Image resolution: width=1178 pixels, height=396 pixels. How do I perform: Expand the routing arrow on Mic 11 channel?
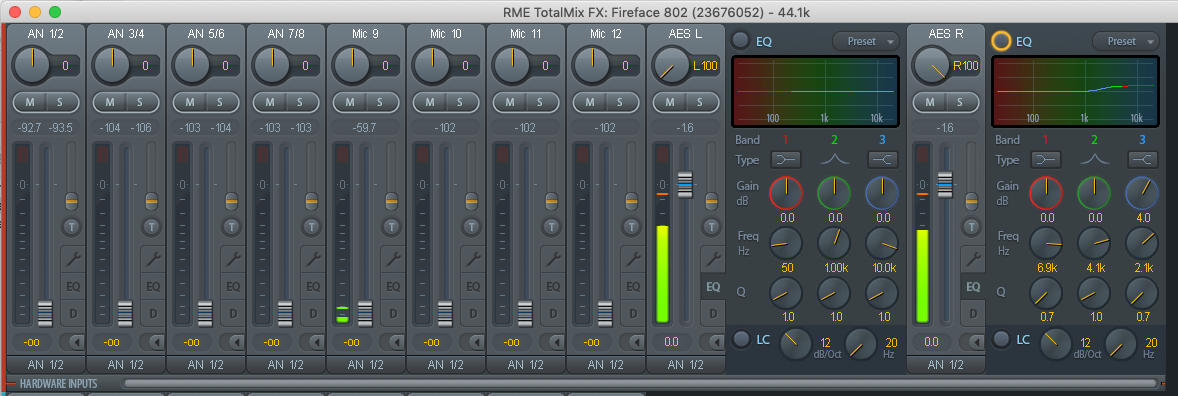(552, 342)
